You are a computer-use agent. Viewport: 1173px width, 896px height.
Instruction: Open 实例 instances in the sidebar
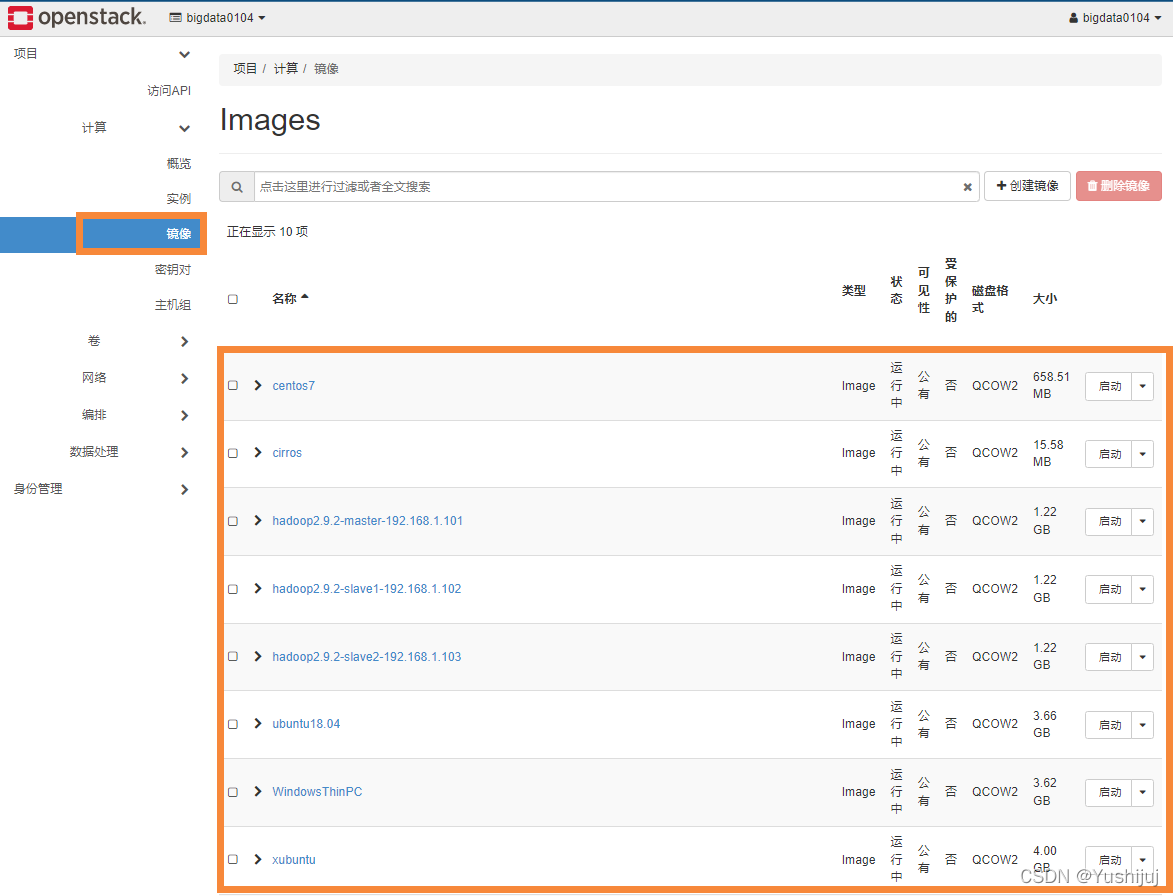179,199
